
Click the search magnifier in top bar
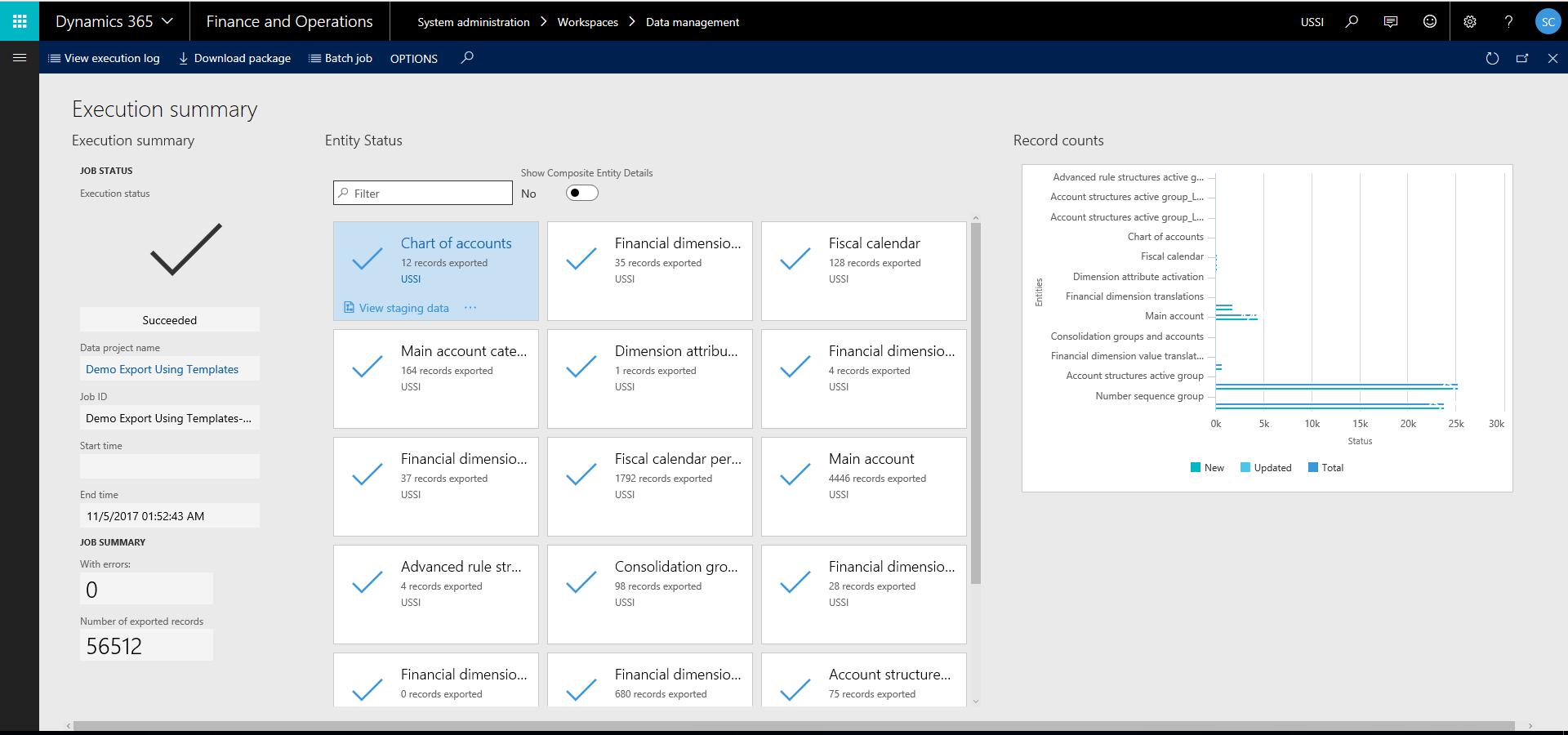[1352, 21]
